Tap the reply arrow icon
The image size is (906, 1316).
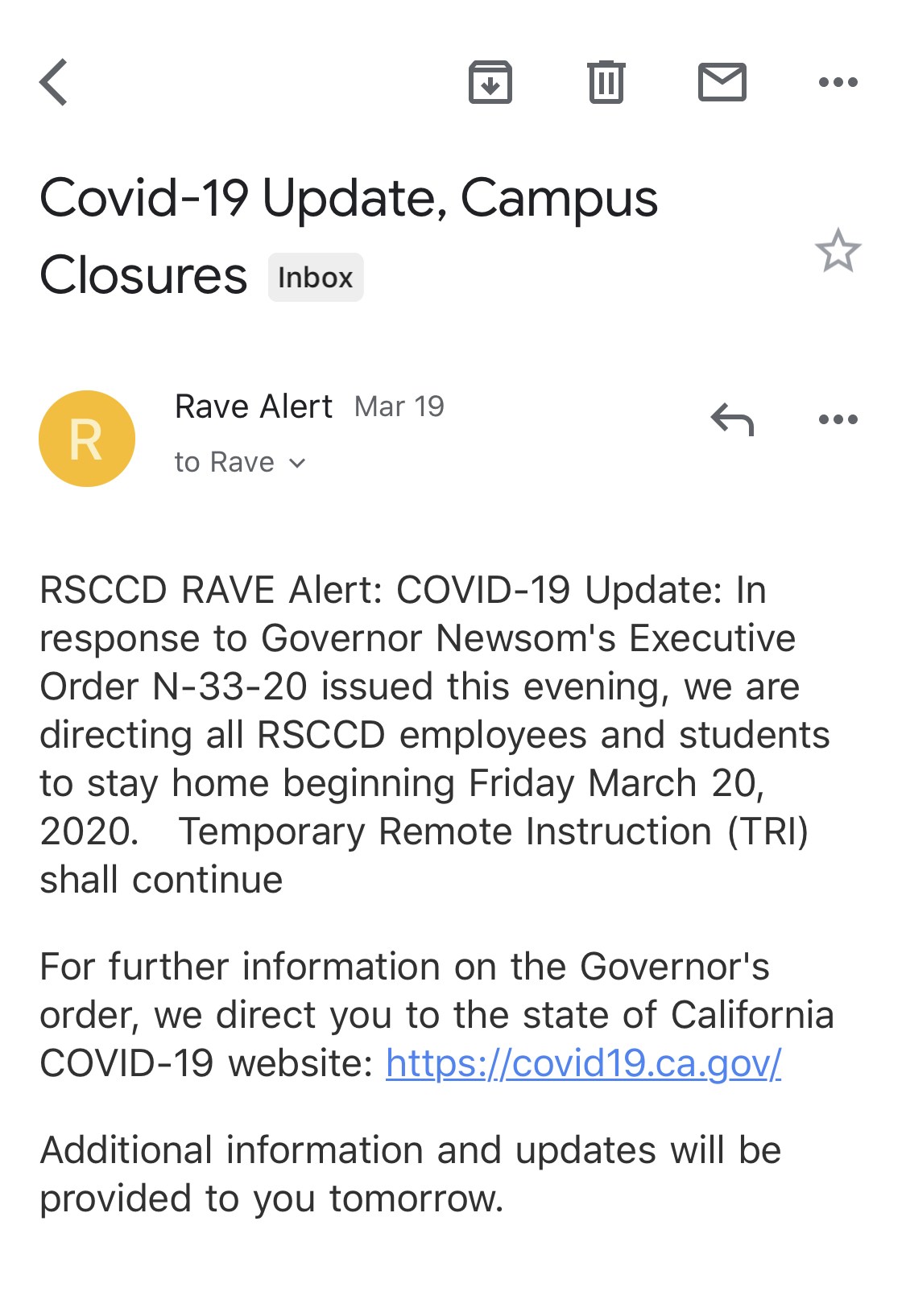click(732, 419)
